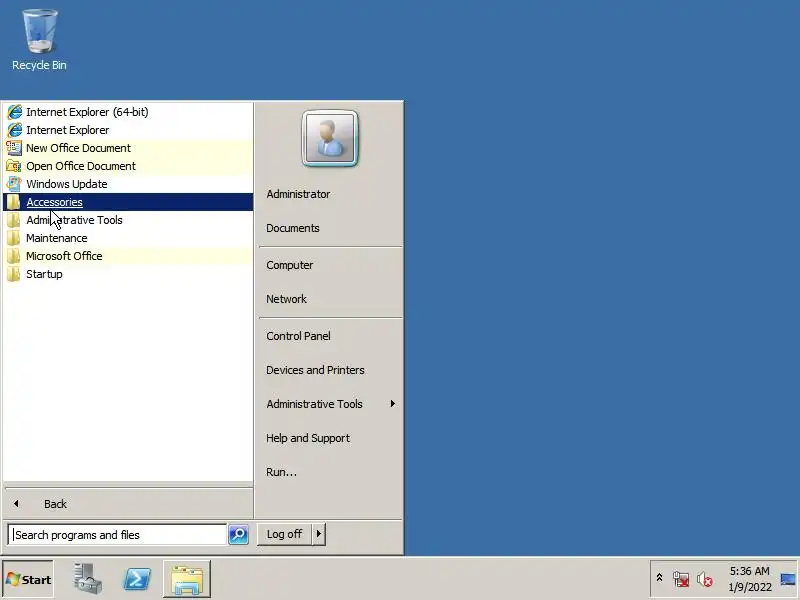Expand the Administrative Tools submenu arrow
This screenshot has width=800, height=600.
tap(392, 404)
